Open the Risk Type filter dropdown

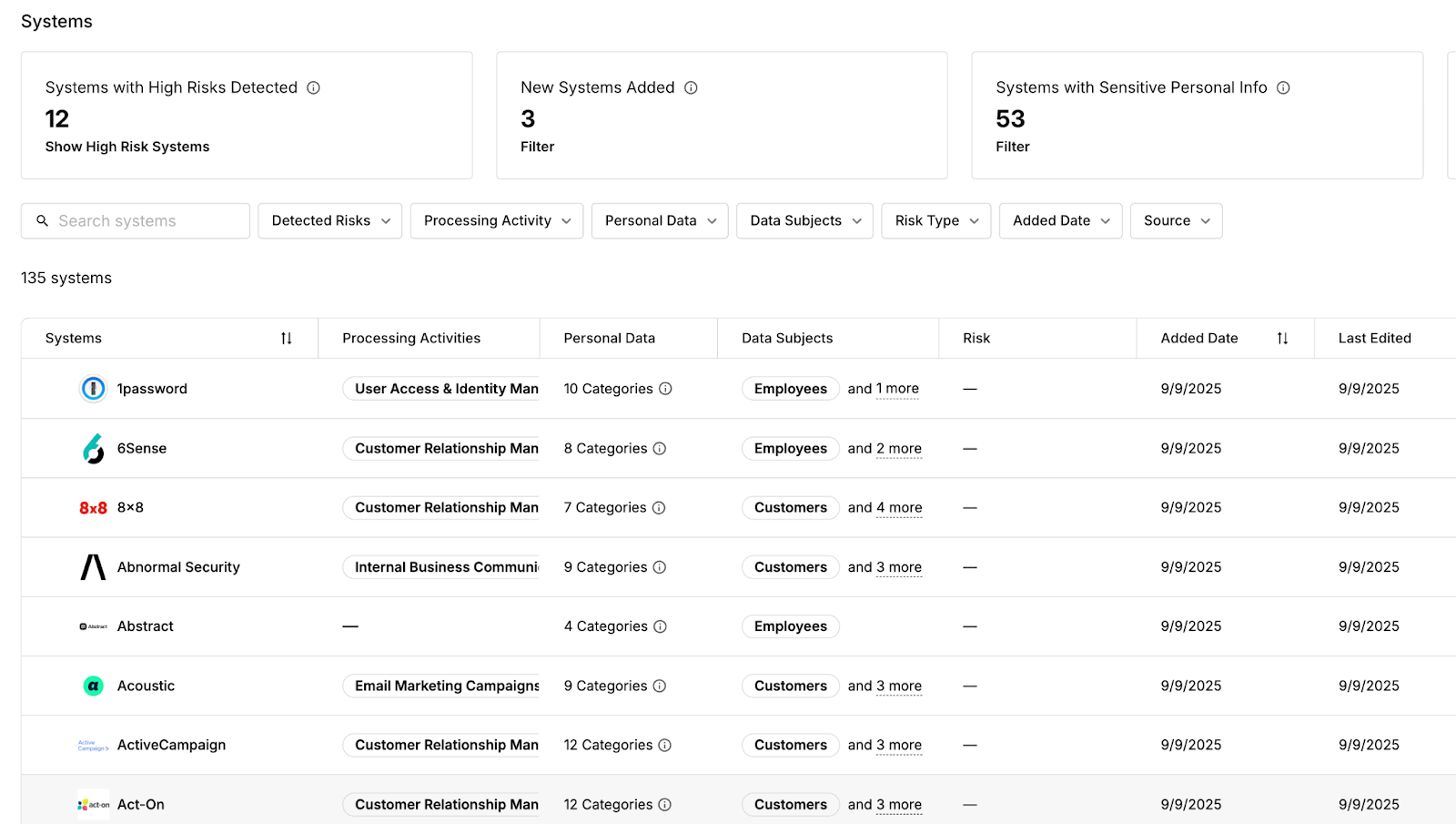coord(936,220)
